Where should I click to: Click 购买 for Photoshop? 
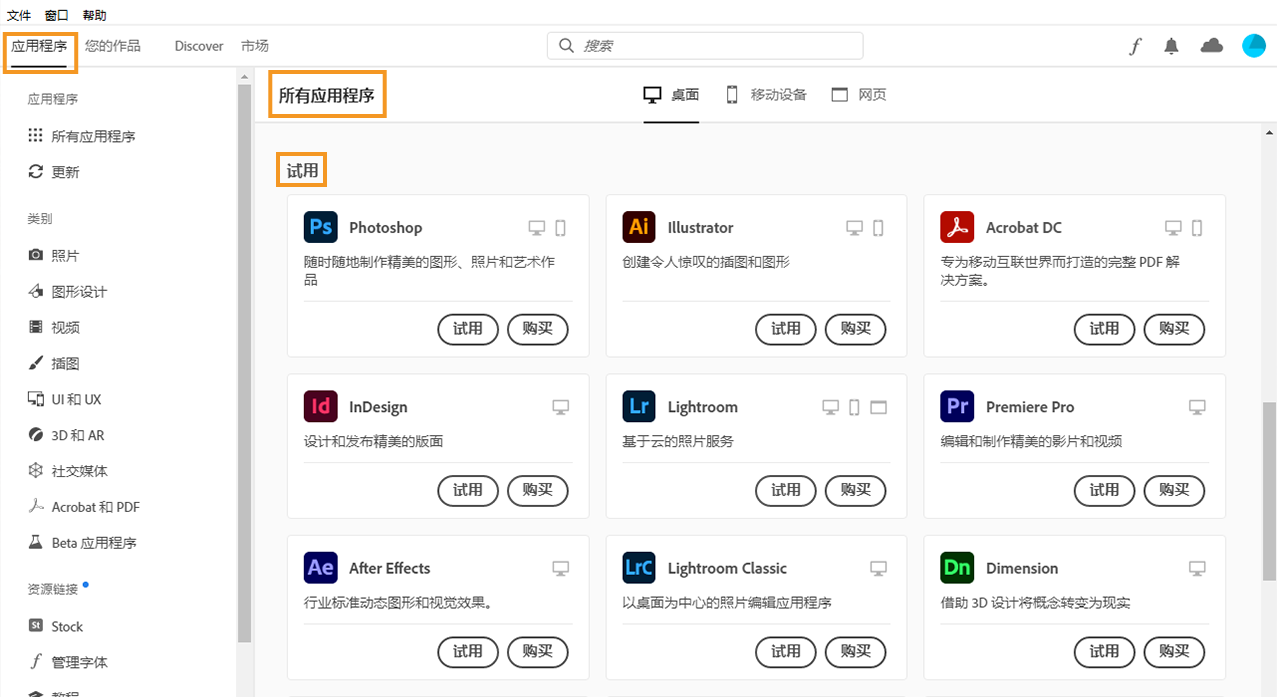538,329
